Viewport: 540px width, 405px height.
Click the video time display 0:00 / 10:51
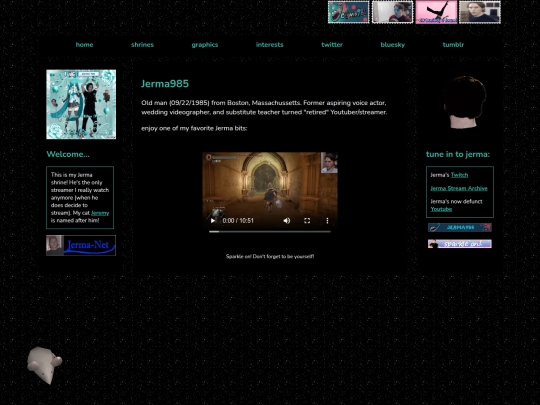click(x=238, y=220)
